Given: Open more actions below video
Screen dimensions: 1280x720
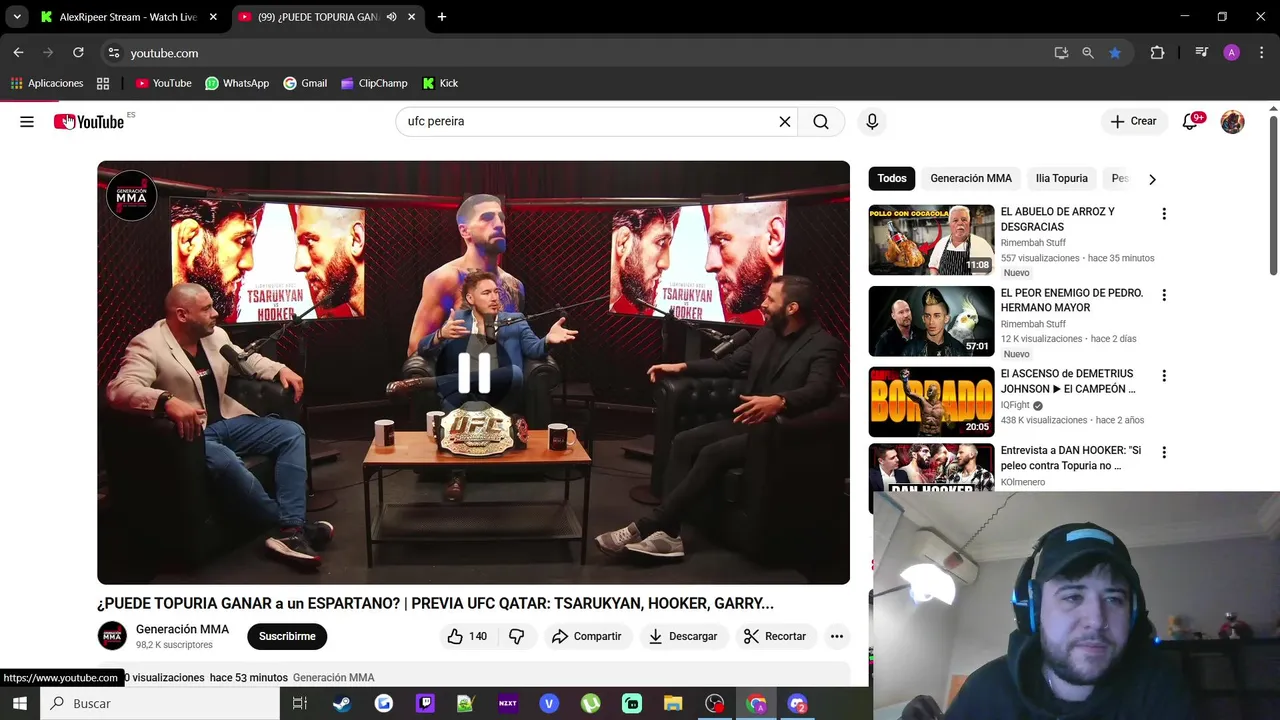Looking at the screenshot, I should tap(837, 636).
